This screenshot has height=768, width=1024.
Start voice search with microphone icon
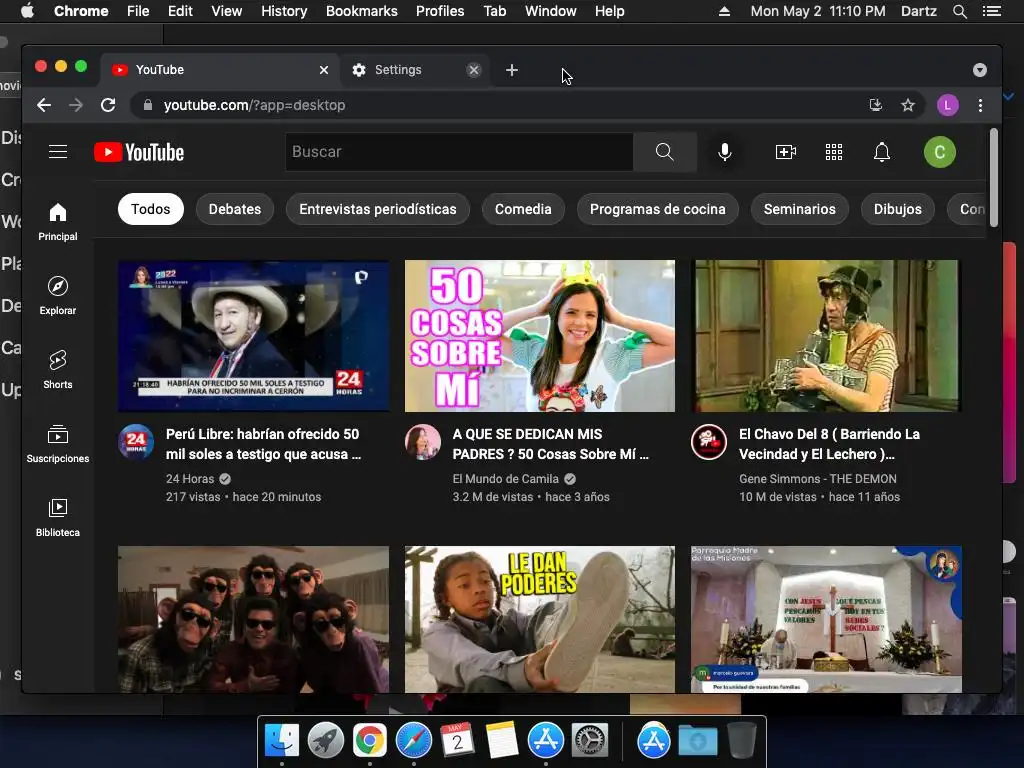[x=724, y=152]
